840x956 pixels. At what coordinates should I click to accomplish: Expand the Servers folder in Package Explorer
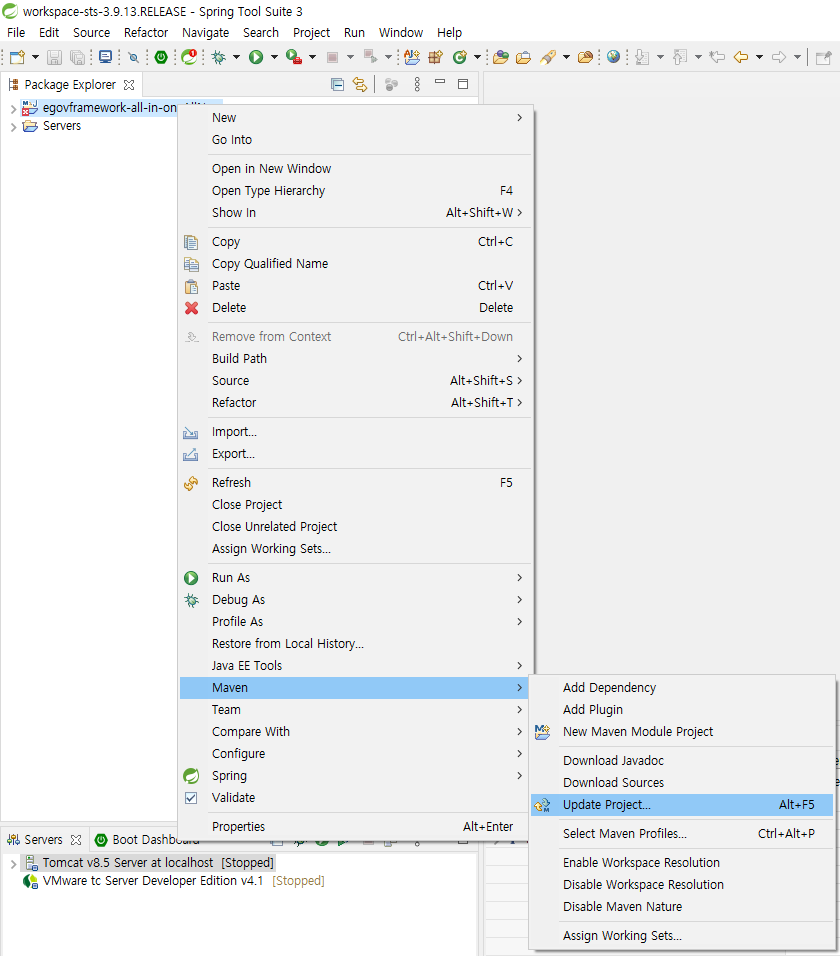point(13,127)
